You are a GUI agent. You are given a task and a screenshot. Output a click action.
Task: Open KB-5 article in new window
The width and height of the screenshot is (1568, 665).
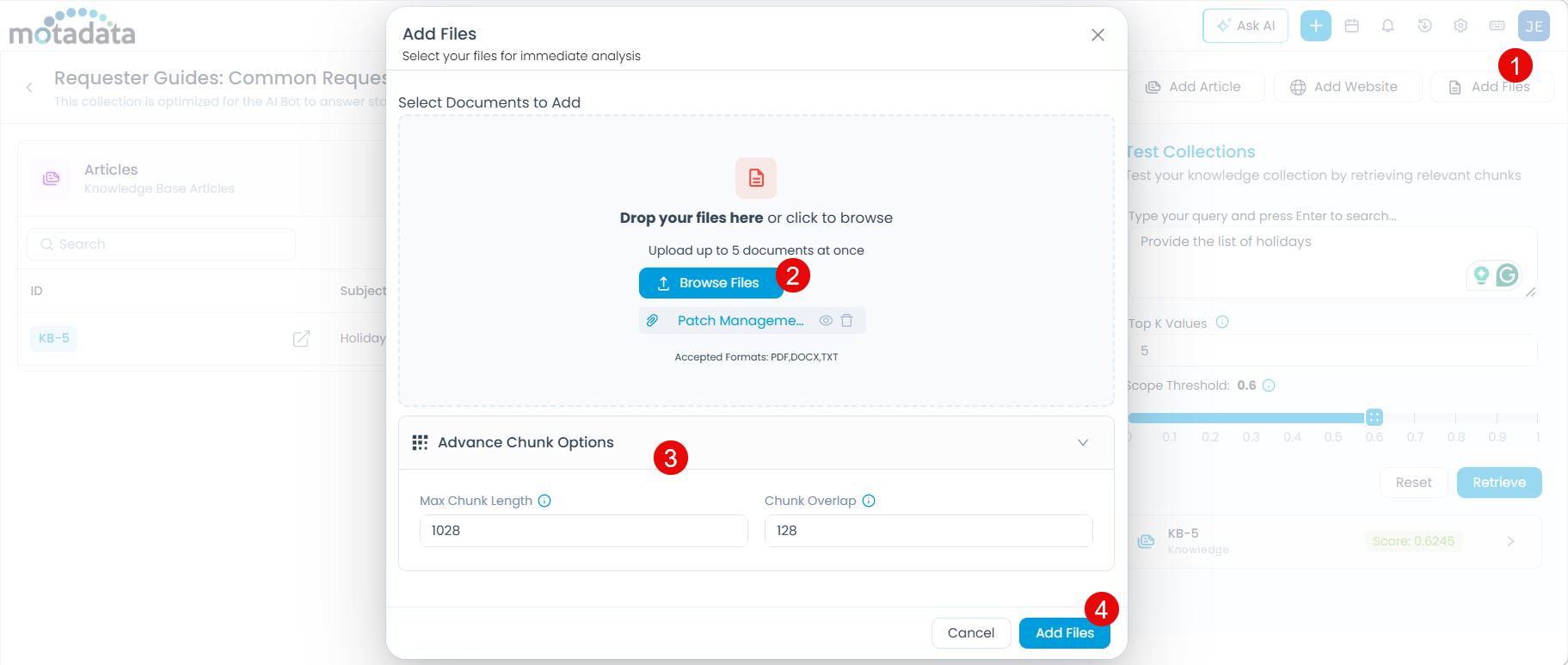pos(301,339)
